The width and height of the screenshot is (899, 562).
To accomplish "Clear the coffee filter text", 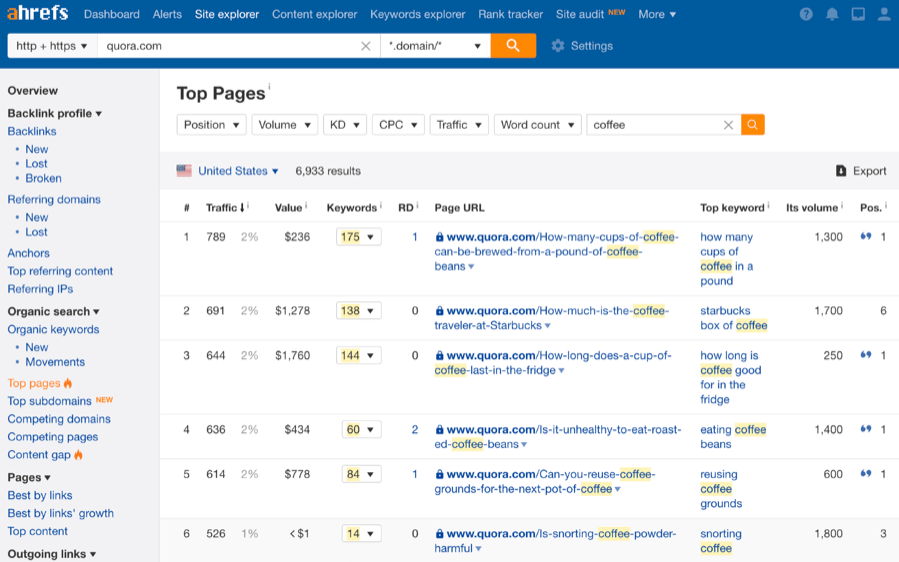I will click(728, 125).
